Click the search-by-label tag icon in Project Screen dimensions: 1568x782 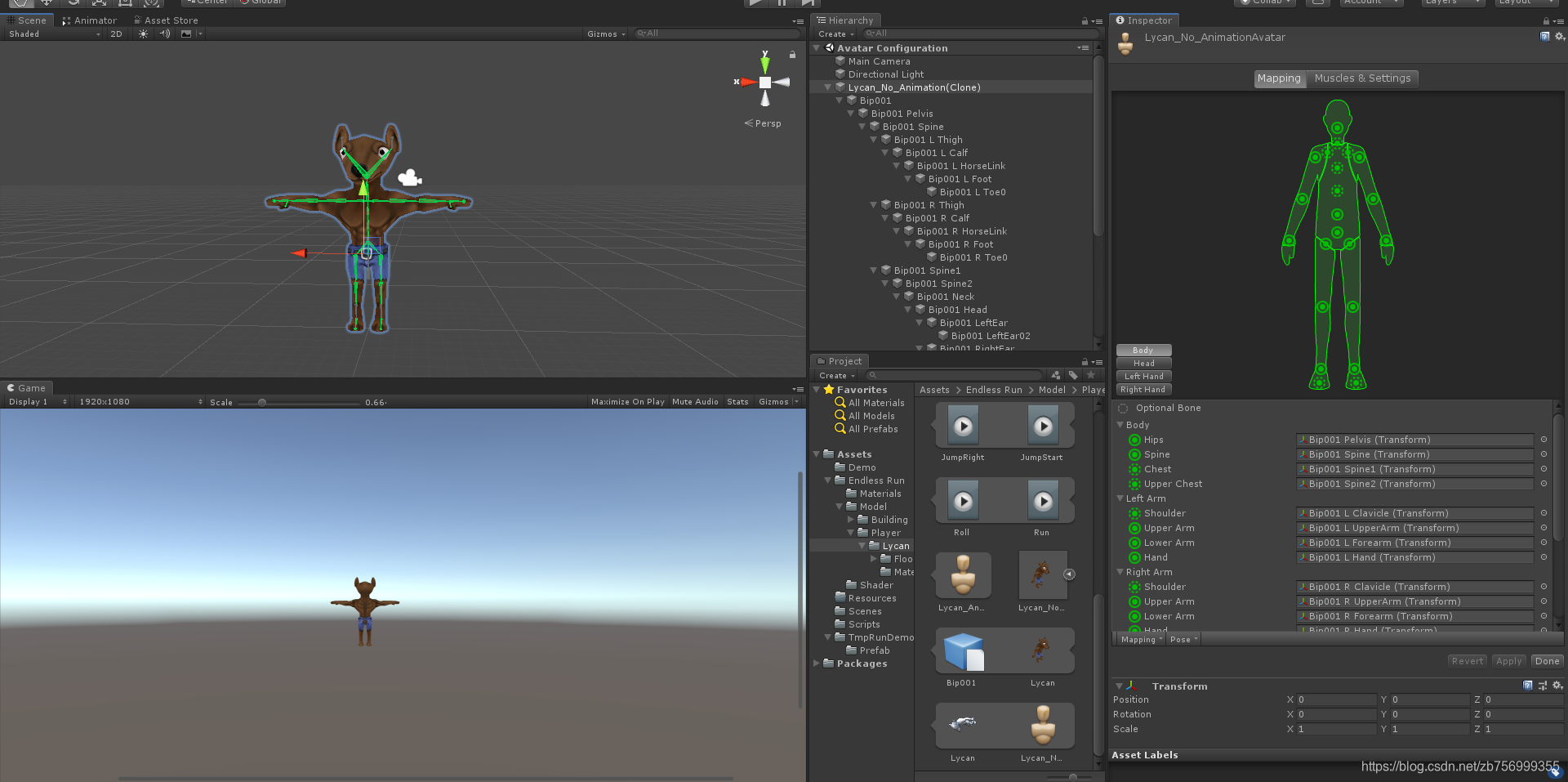click(x=1073, y=376)
